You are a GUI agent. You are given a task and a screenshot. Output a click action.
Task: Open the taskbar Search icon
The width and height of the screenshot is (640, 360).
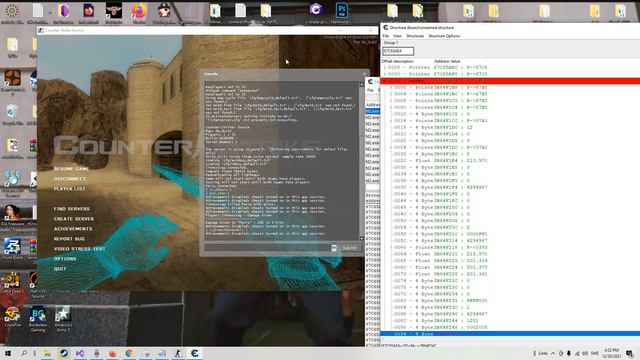(24, 353)
